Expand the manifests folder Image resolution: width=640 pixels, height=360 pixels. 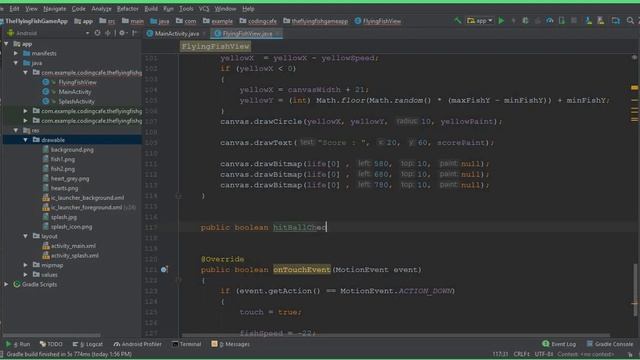pyautogui.click(x=16, y=53)
